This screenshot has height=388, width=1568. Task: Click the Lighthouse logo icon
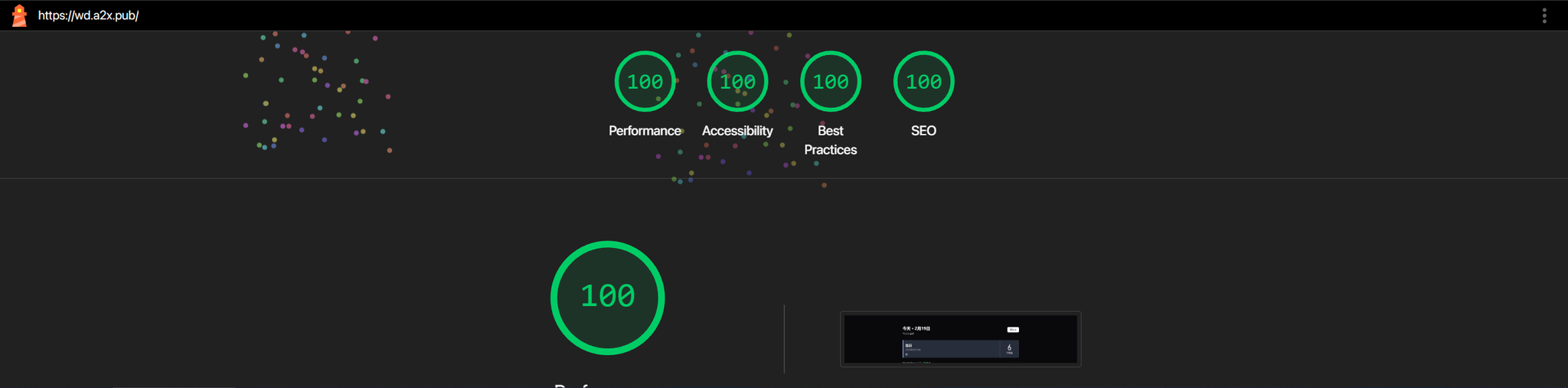(x=19, y=15)
